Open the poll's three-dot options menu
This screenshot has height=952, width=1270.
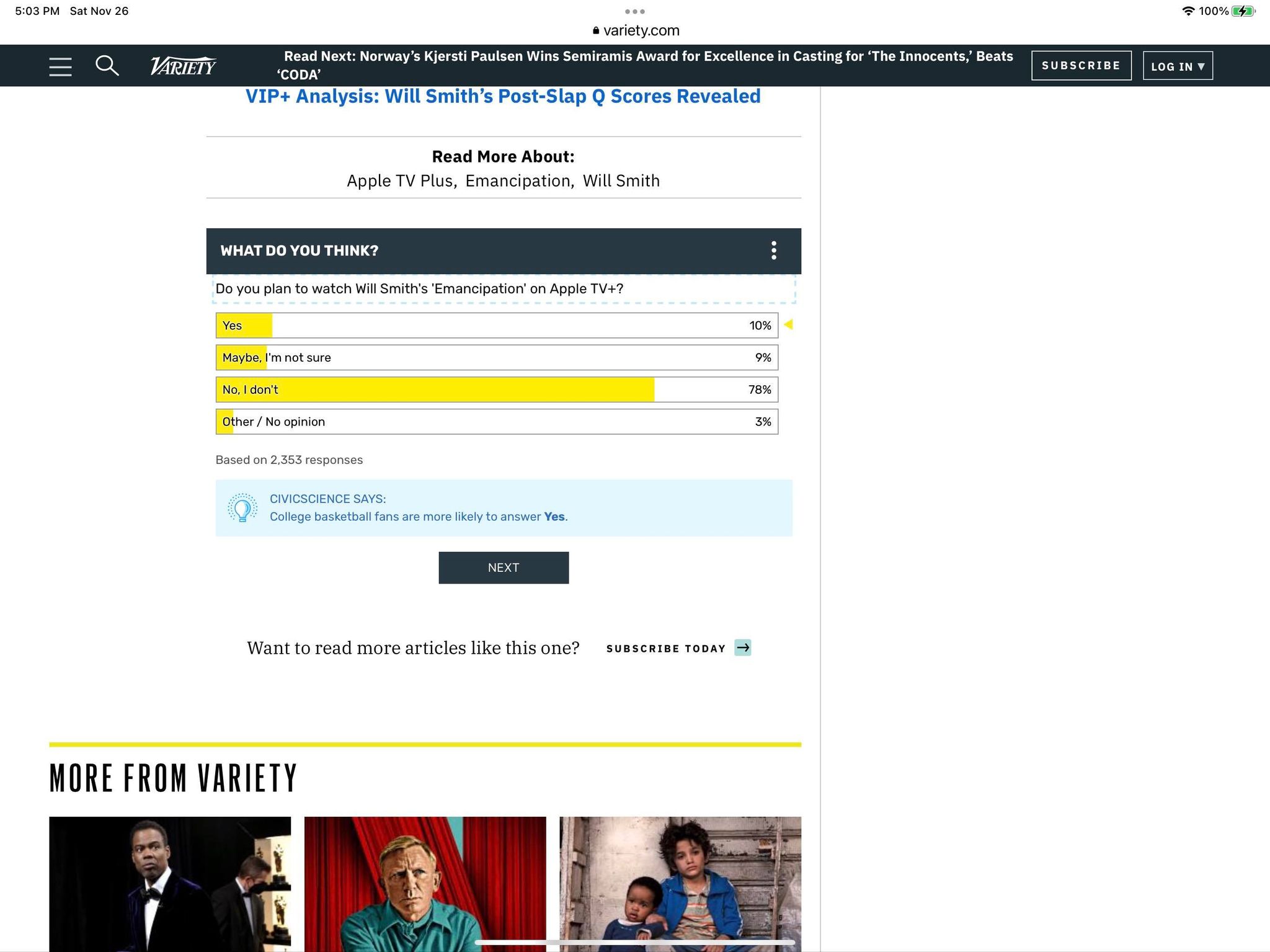(773, 251)
